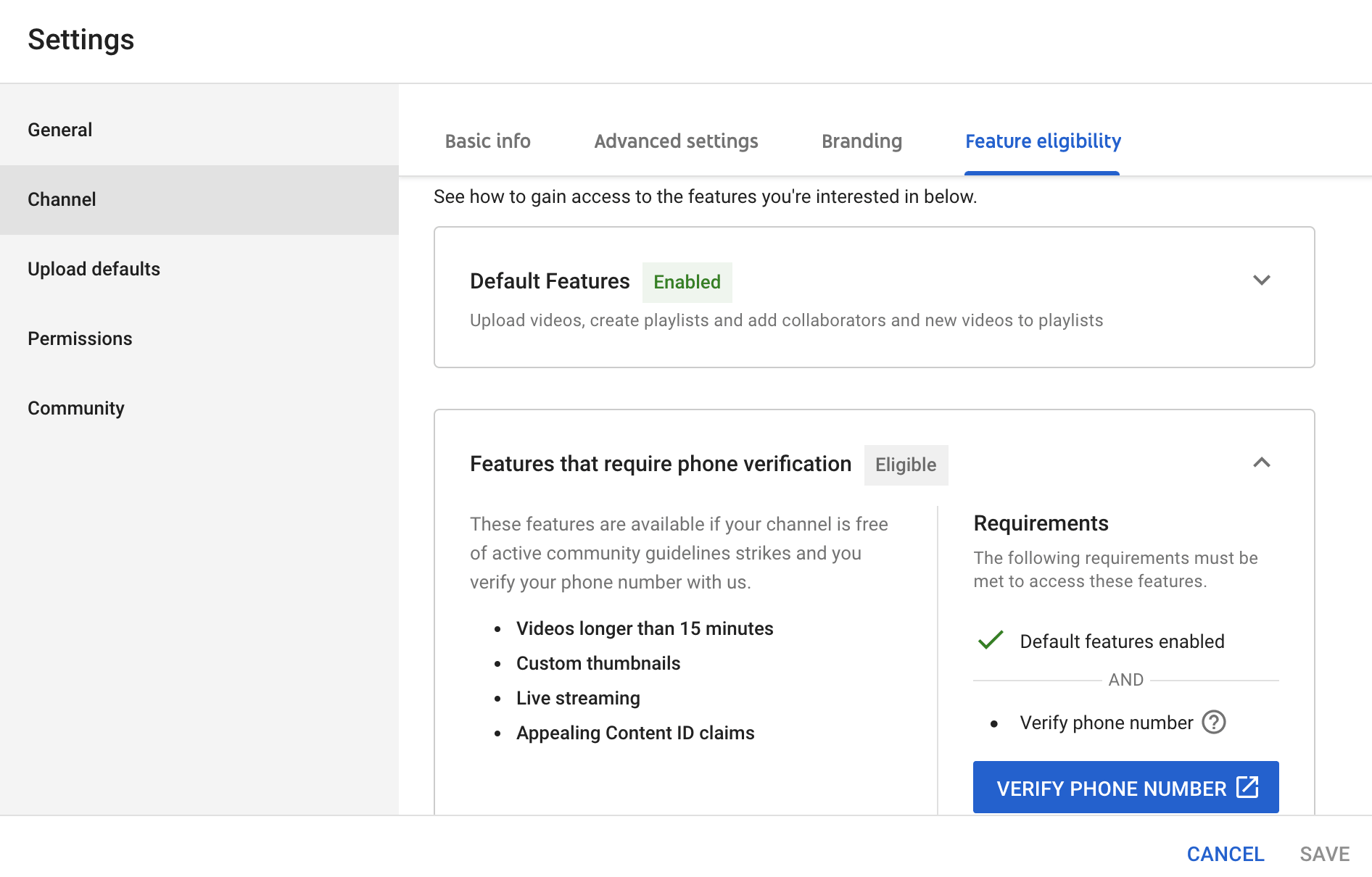Click the green checkmark for Default features enabled
This screenshot has width=1372, height=877.
pyautogui.click(x=991, y=640)
